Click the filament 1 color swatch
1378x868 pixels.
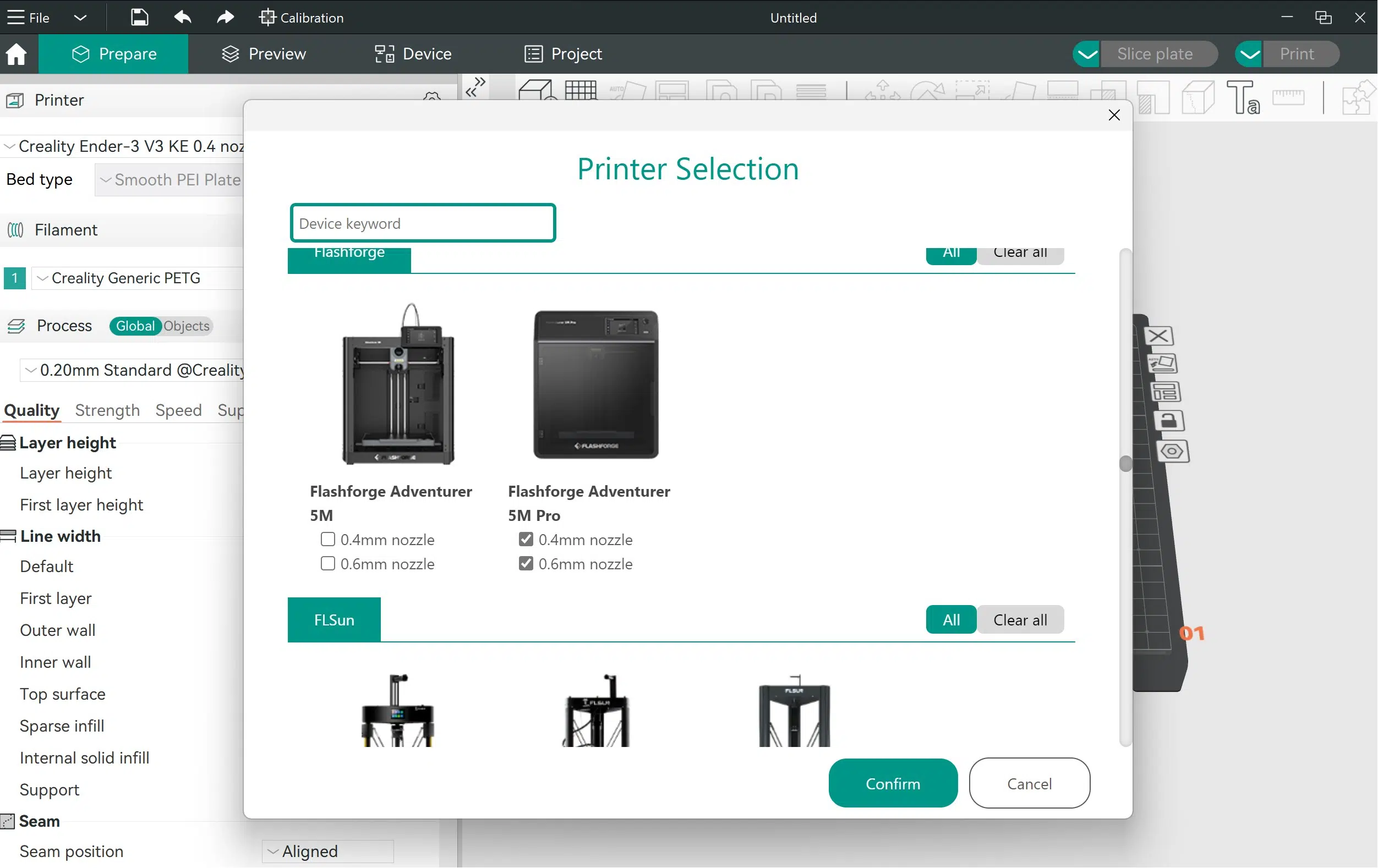click(x=15, y=278)
